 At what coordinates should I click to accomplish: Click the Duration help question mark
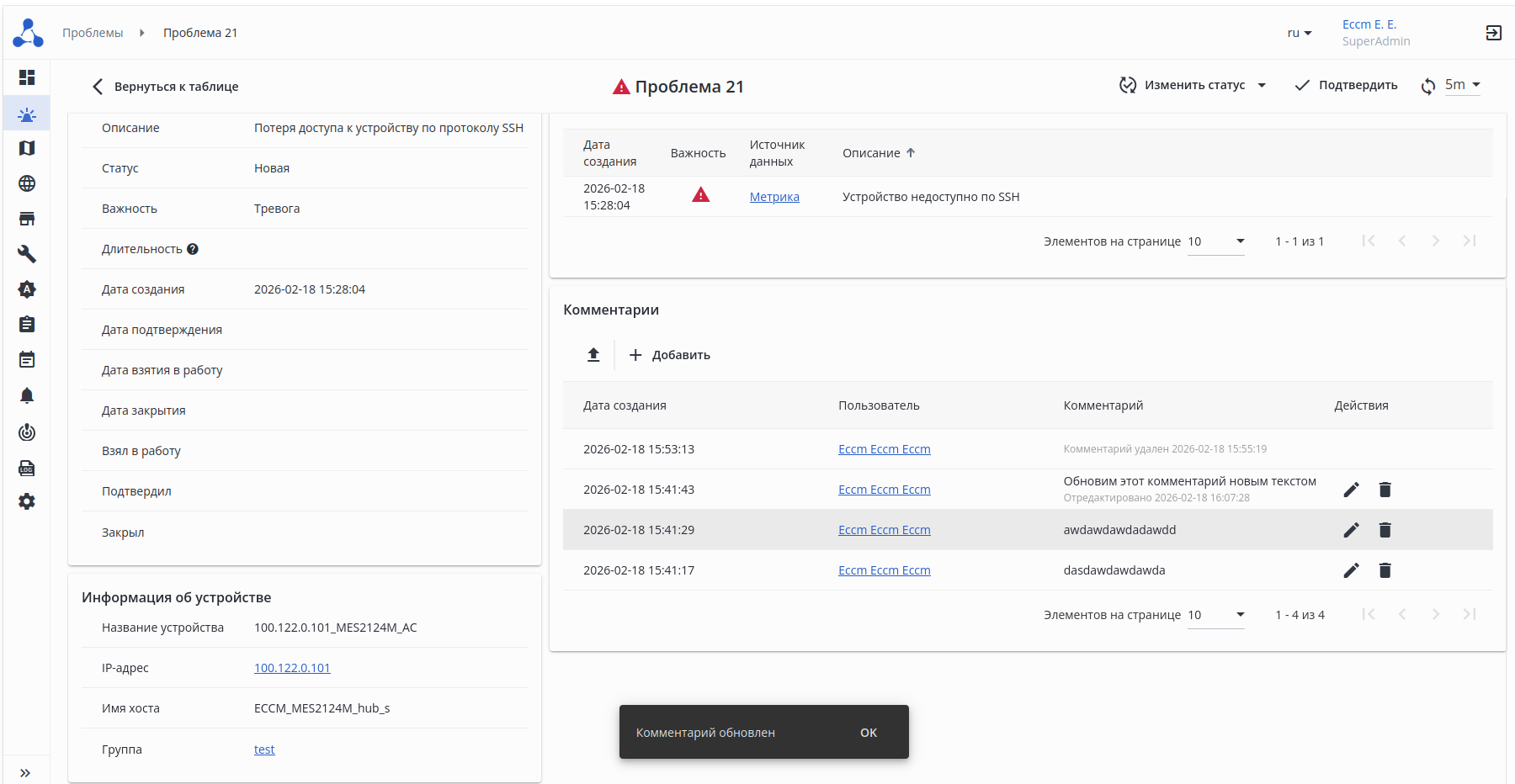193,249
